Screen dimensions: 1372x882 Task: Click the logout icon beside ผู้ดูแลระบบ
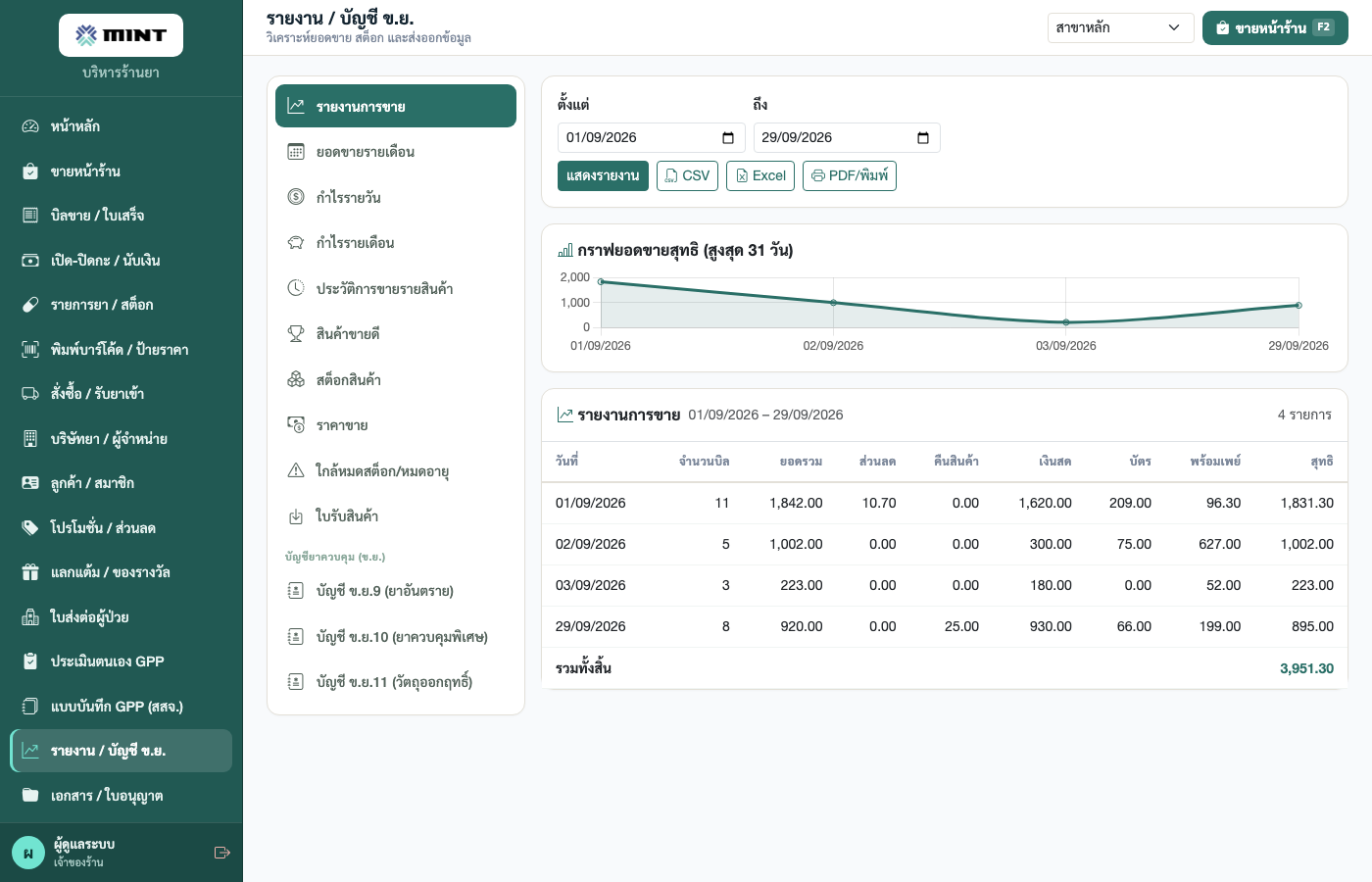(x=221, y=853)
